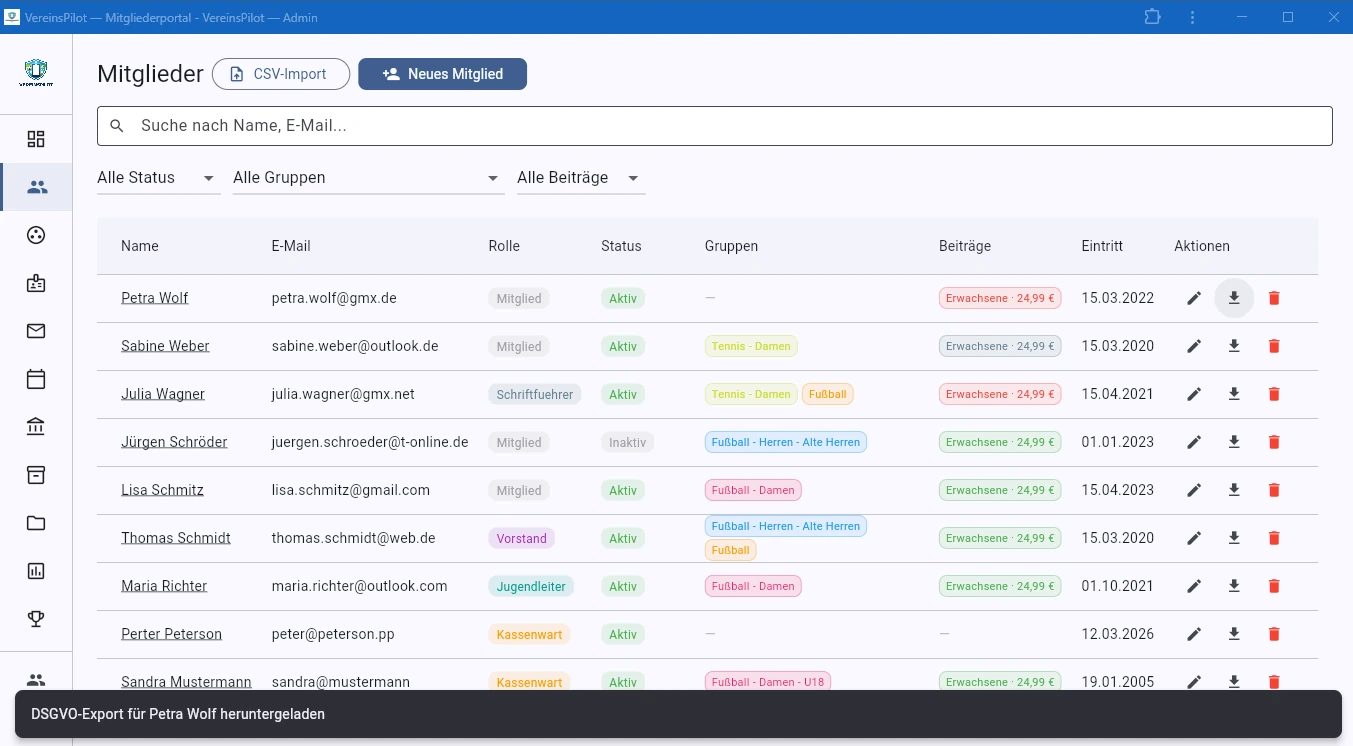Delete Jürgen Schröder using the trash icon
The image size is (1353, 746).
(1274, 442)
